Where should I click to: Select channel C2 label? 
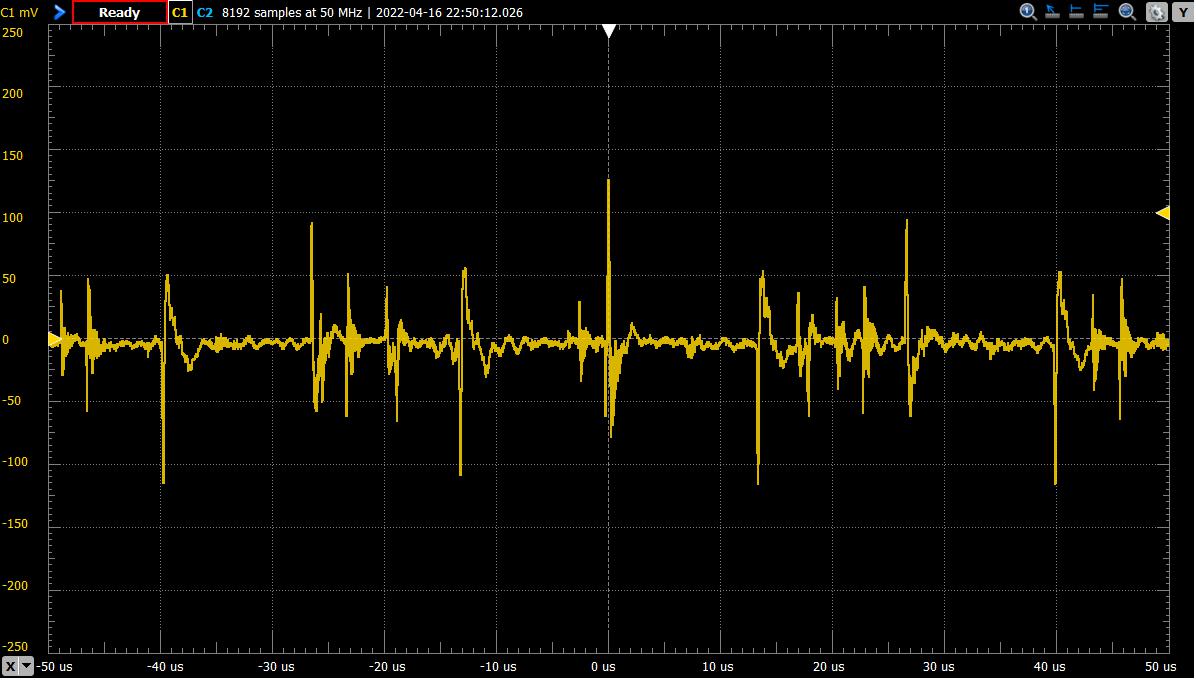pos(204,12)
